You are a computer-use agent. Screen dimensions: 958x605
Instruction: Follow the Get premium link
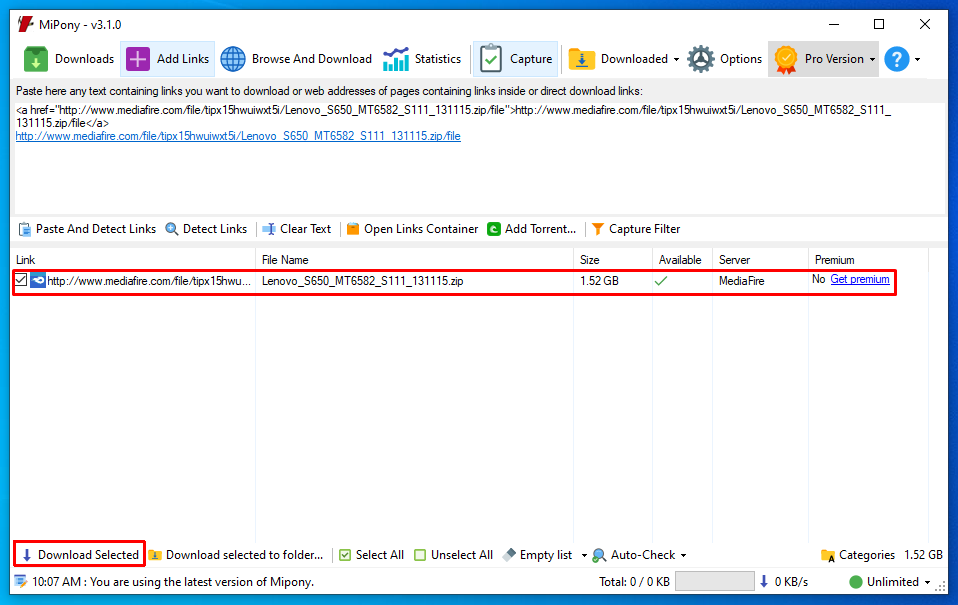click(x=860, y=279)
